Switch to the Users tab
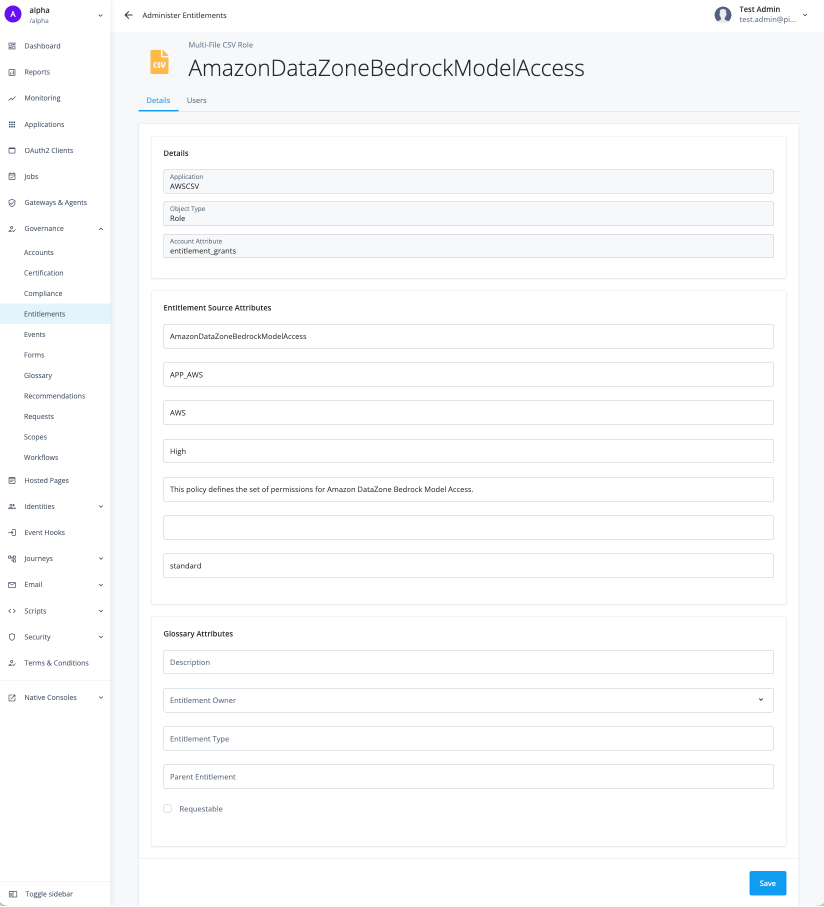This screenshot has width=824, height=907. pos(197,101)
